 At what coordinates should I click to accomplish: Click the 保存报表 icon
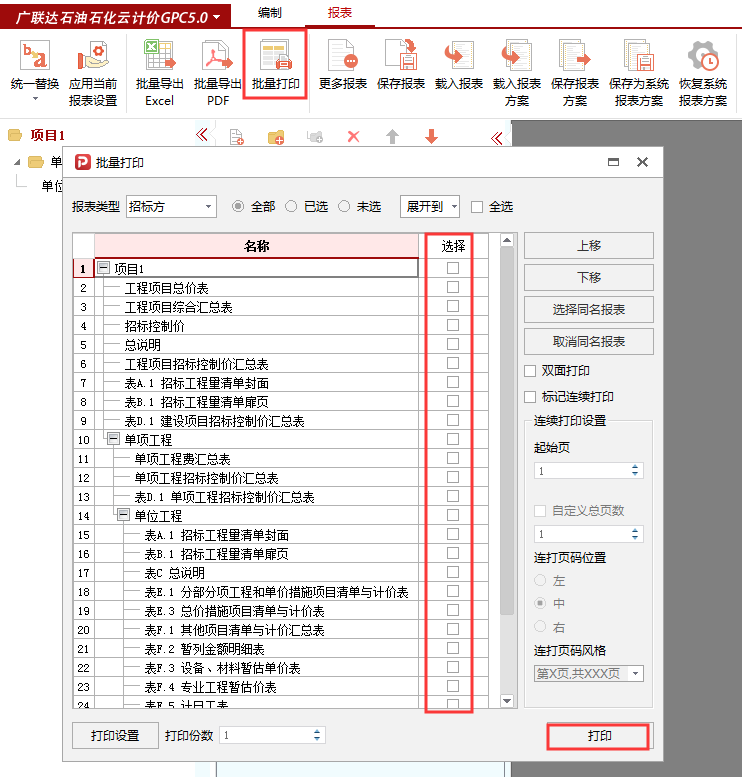(x=401, y=56)
